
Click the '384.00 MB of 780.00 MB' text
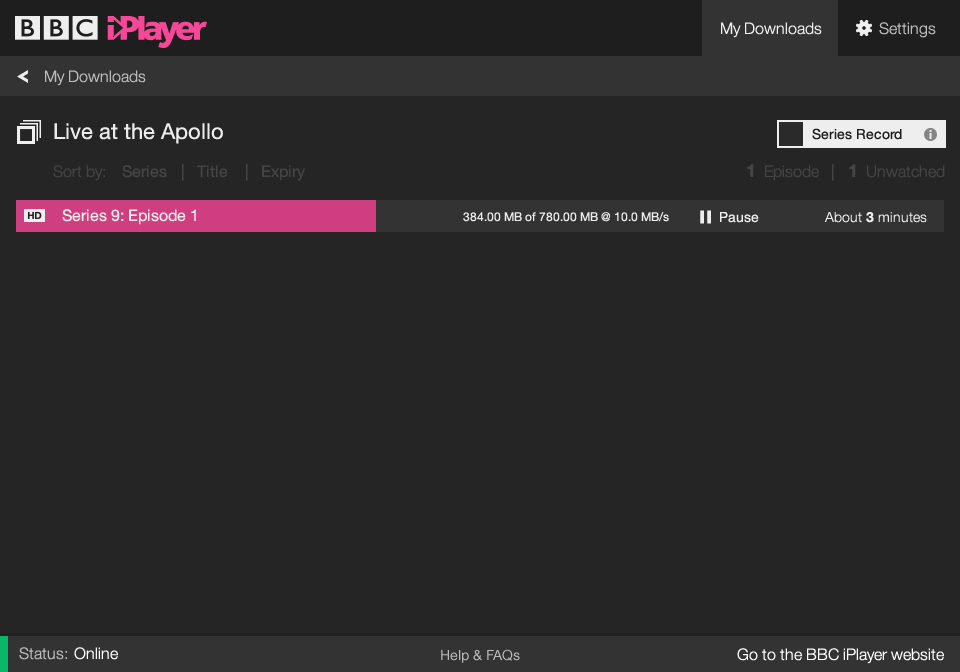point(530,217)
